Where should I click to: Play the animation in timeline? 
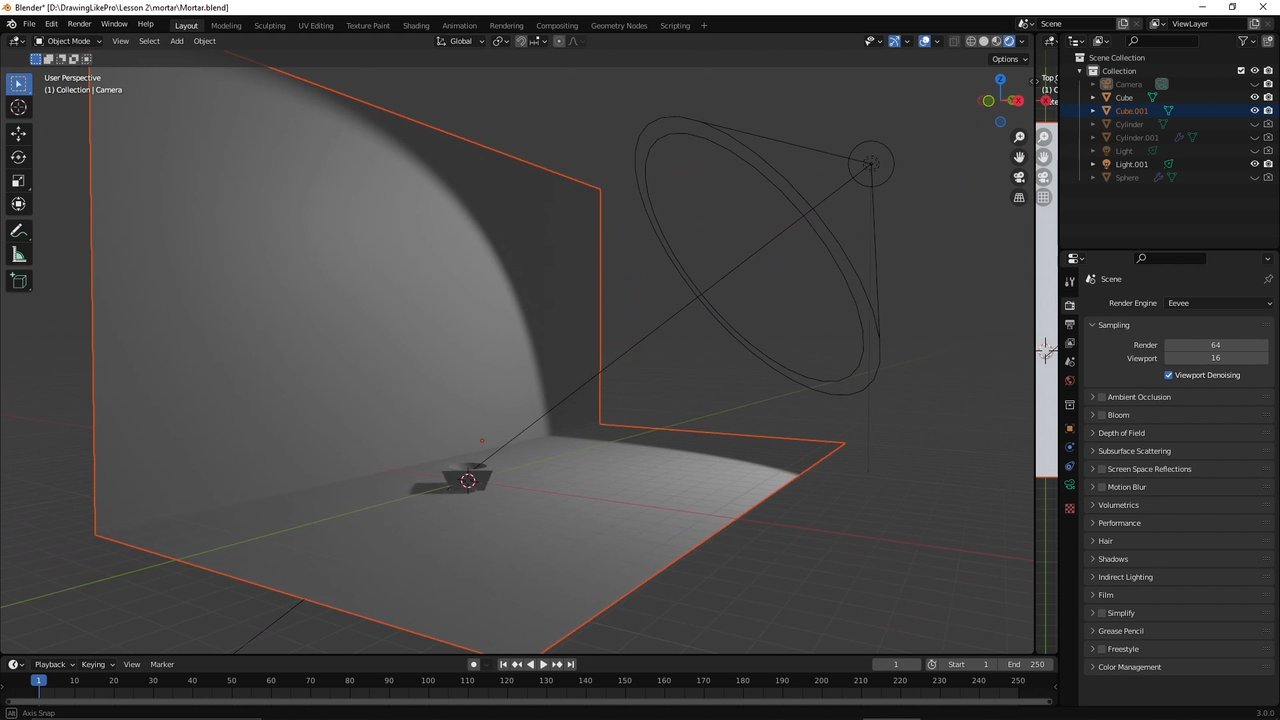[543, 664]
